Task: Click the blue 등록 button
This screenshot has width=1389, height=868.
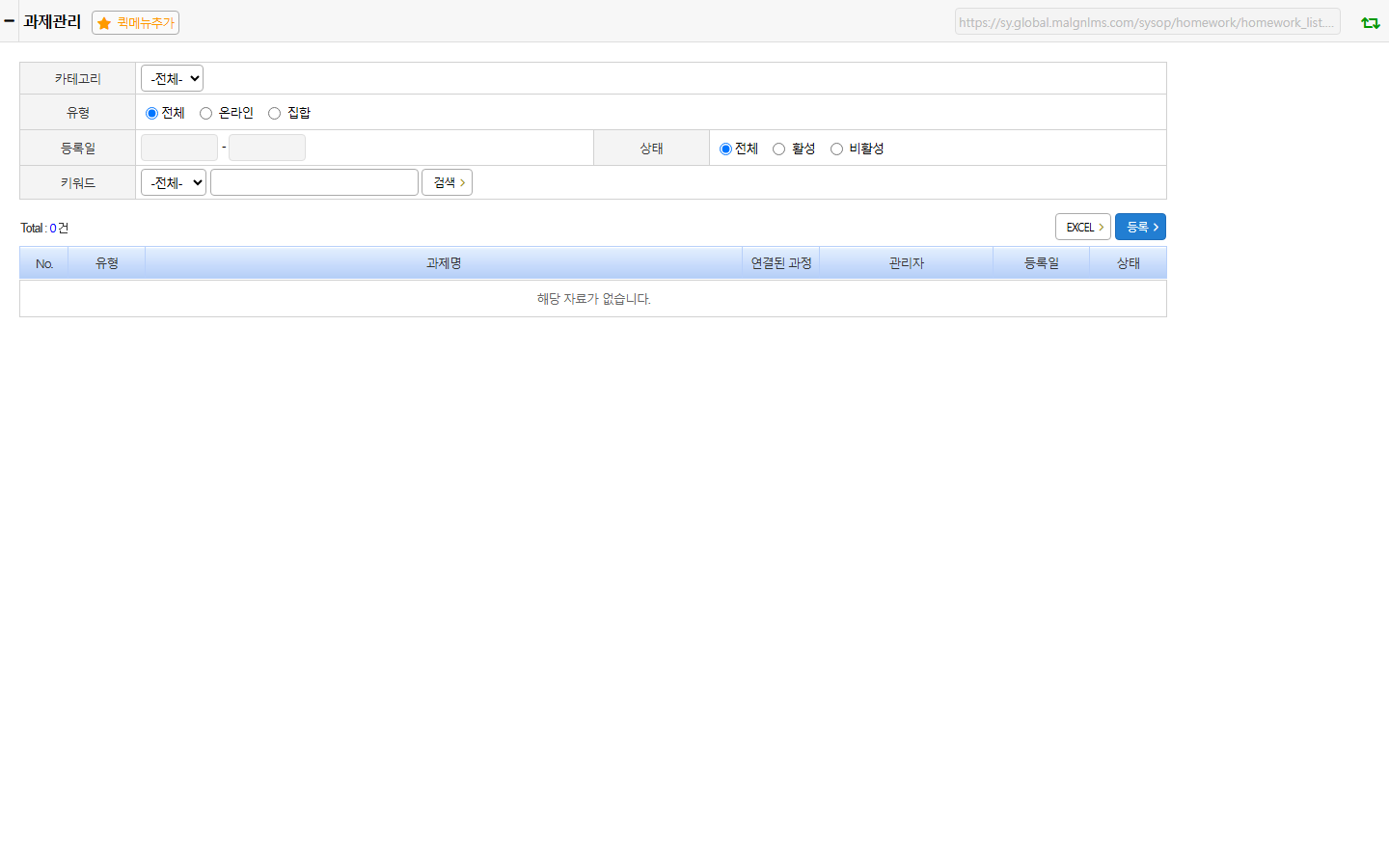Action: point(1140,227)
